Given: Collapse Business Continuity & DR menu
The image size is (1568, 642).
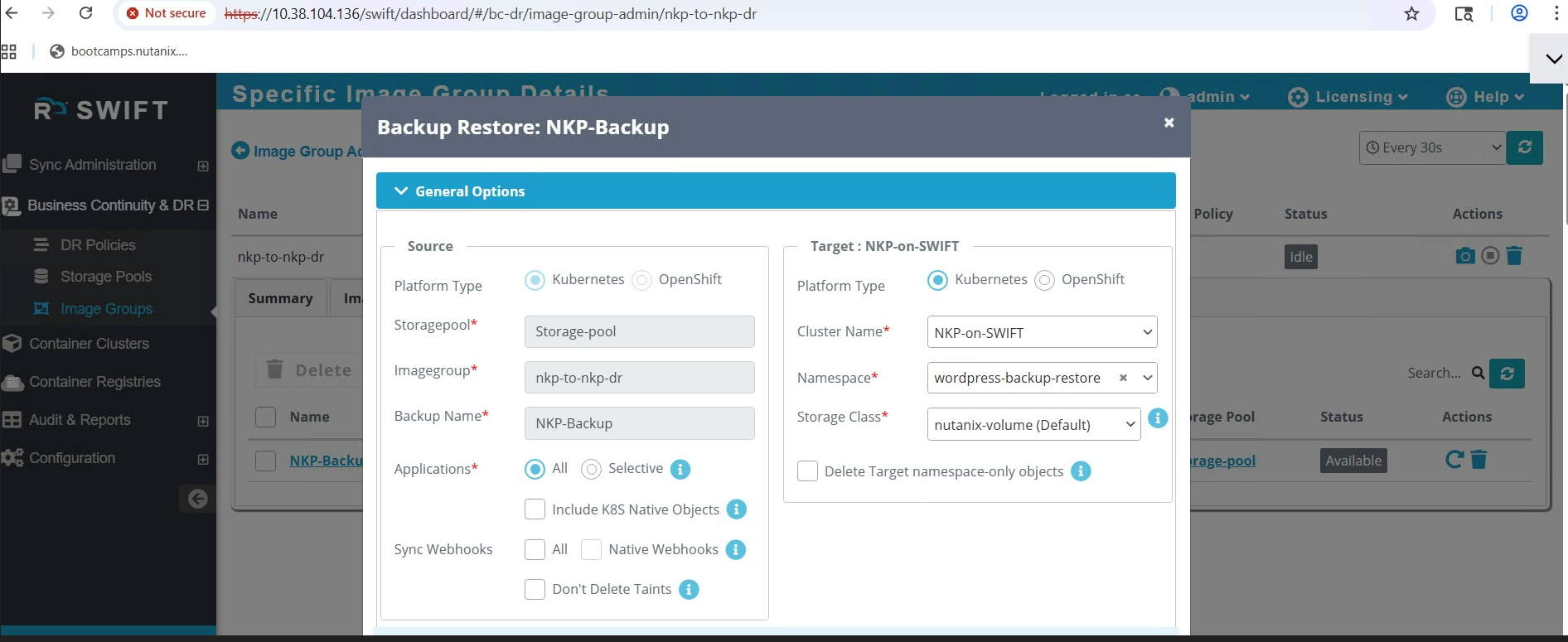Looking at the screenshot, I should click(203, 205).
